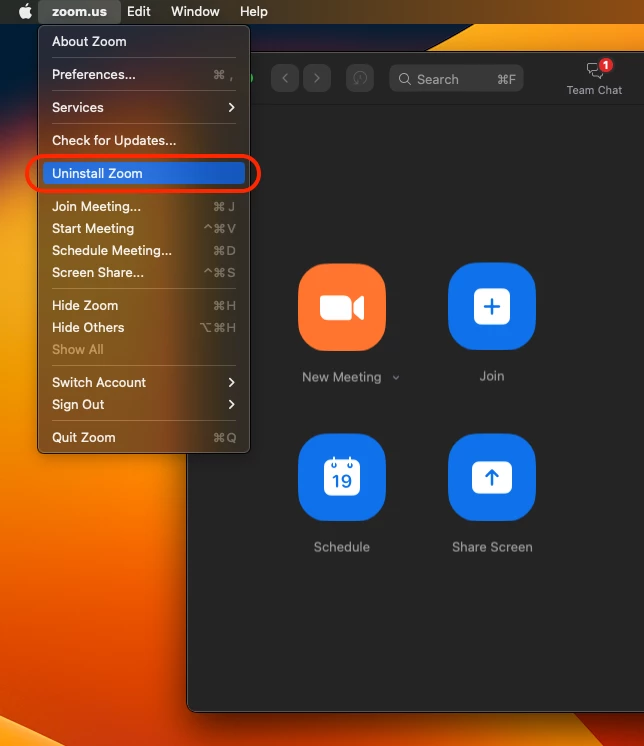This screenshot has height=746, width=644.
Task: Select About Zoom
Action: pos(144,41)
